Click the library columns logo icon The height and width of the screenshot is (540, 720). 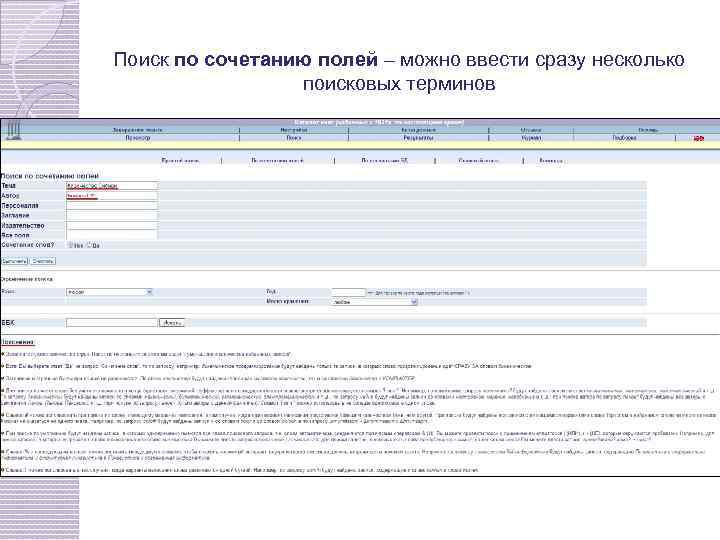pos(14,130)
